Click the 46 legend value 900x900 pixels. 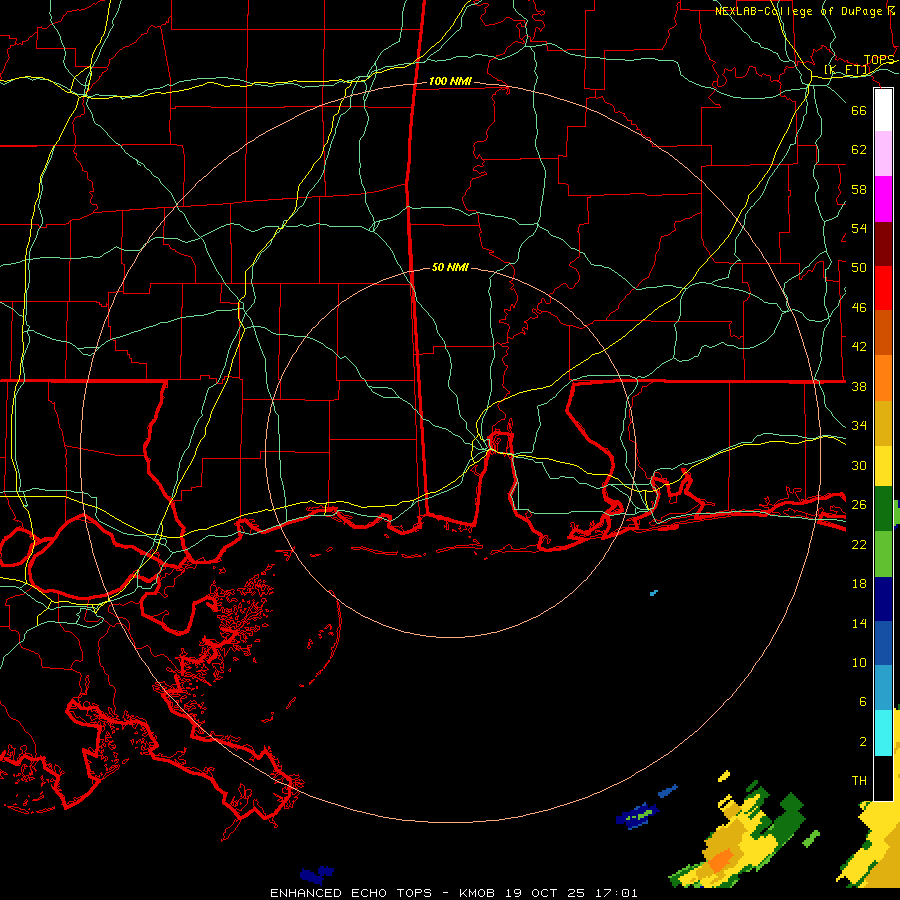pyautogui.click(x=859, y=307)
